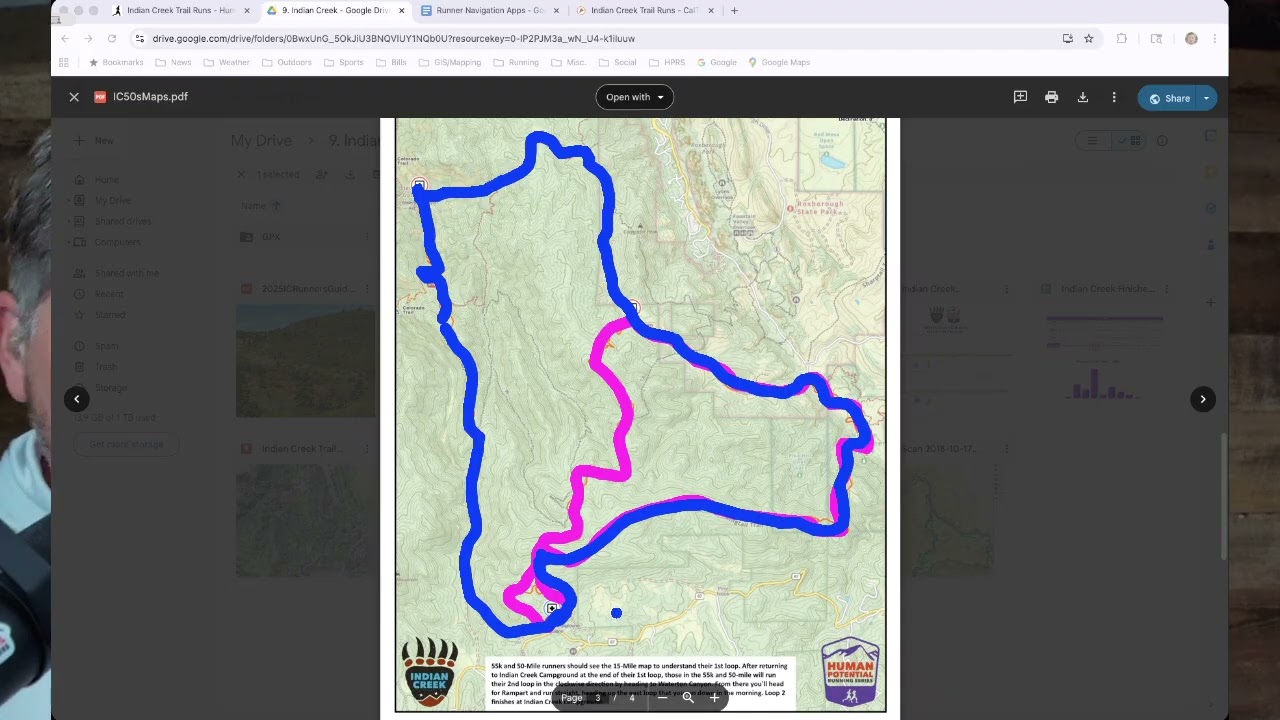Viewport: 1280px width, 720px height.
Task: Zoom in with the plus button
Action: coord(714,698)
